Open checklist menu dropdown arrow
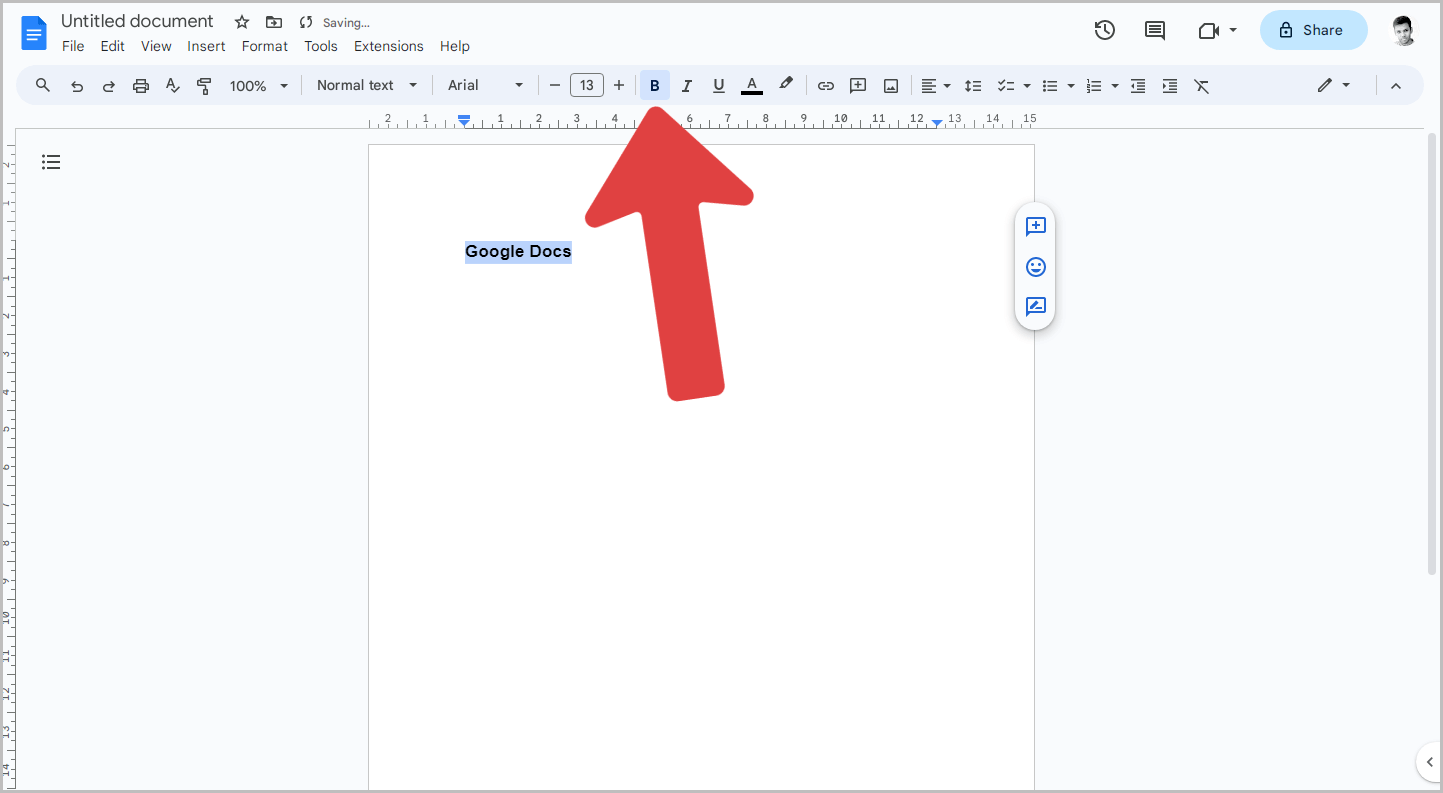 point(1027,86)
